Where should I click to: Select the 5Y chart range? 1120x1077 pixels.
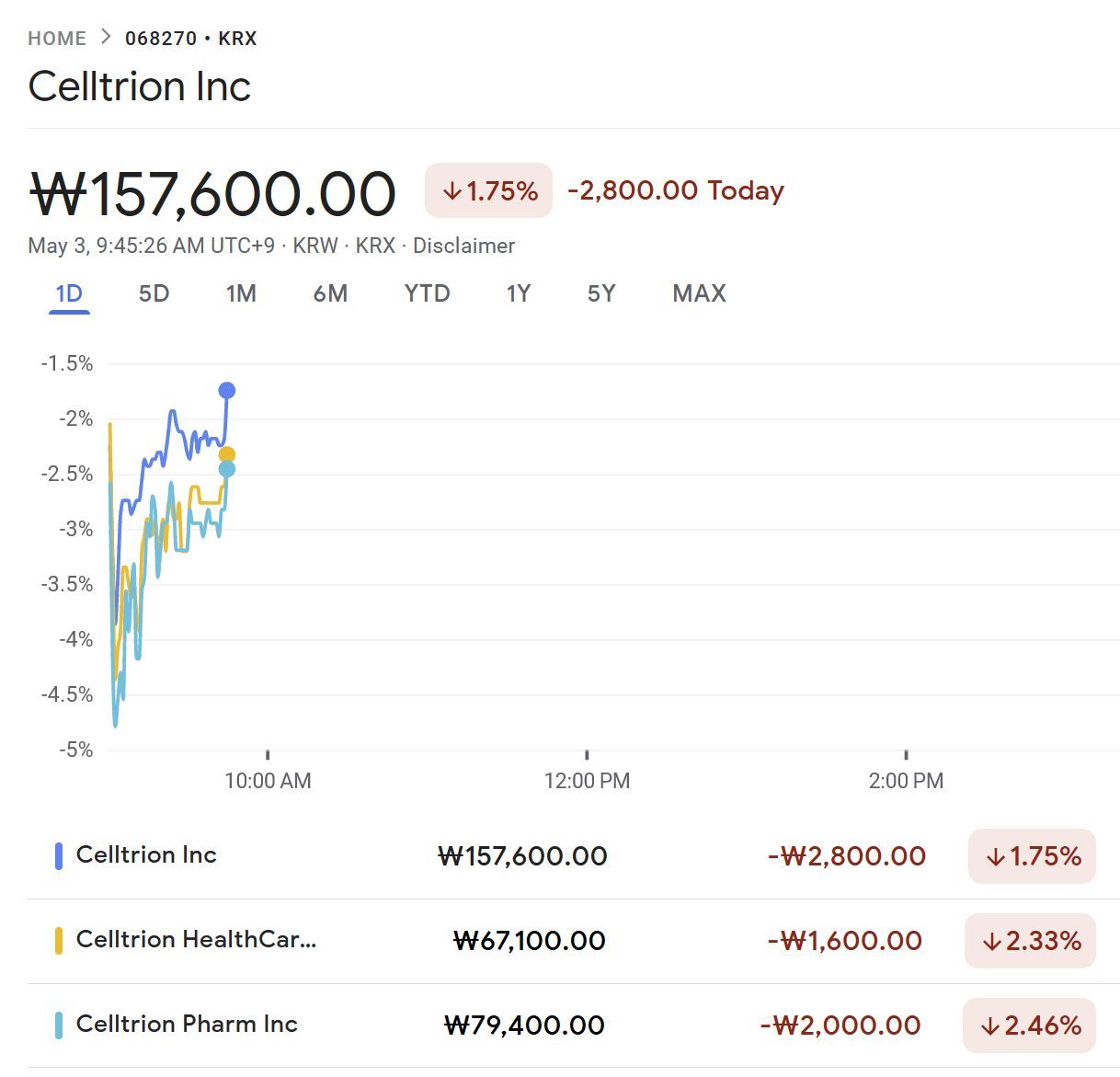[x=601, y=293]
